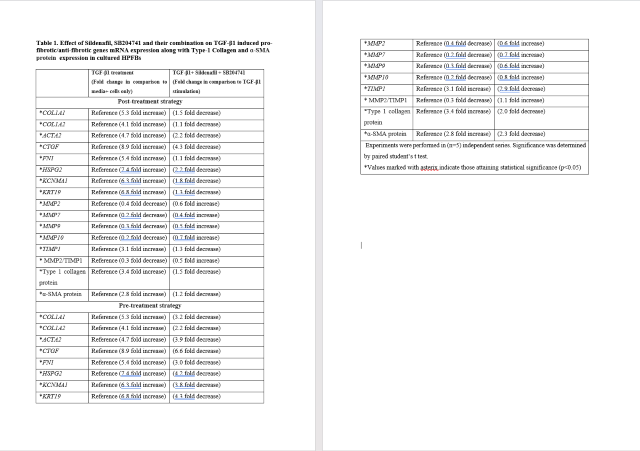Click '(0.5 fold increase)' in the MMP9 row
640x451 pixels.
point(196,226)
